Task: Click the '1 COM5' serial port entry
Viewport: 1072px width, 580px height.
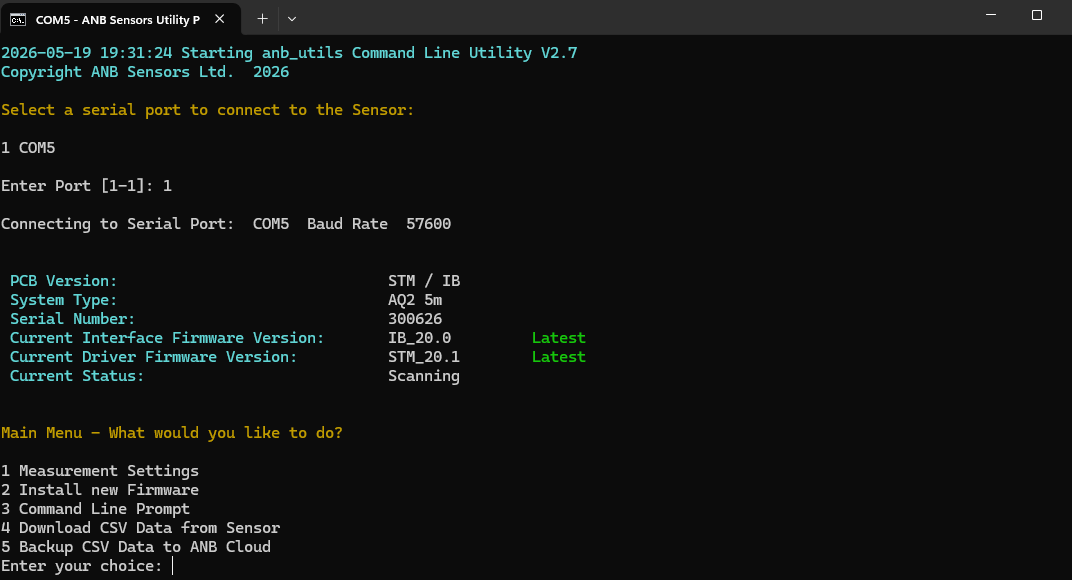Action: [28, 148]
